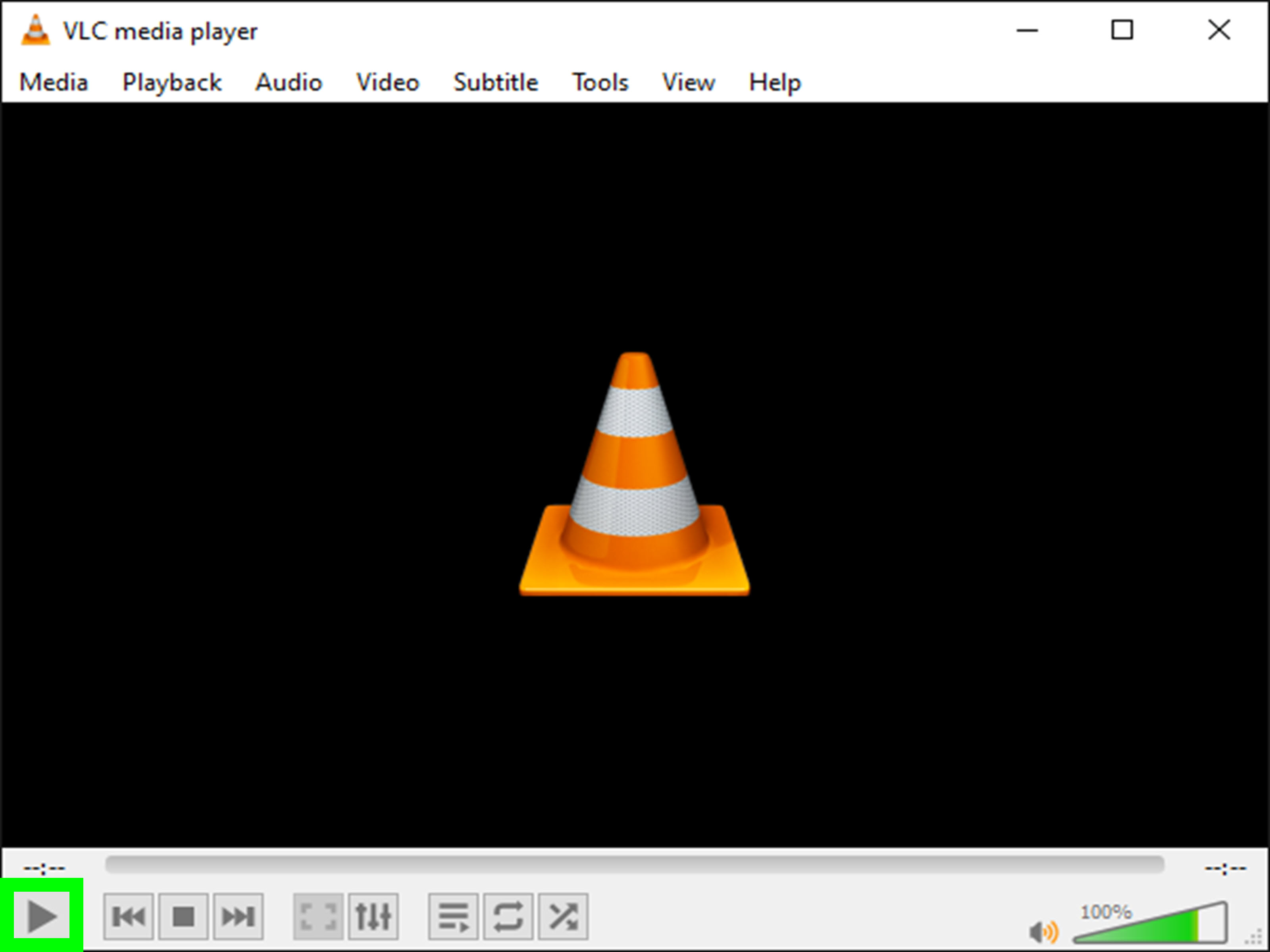The width and height of the screenshot is (1270, 952).
Task: Click the playback seek bar
Action: (635, 864)
